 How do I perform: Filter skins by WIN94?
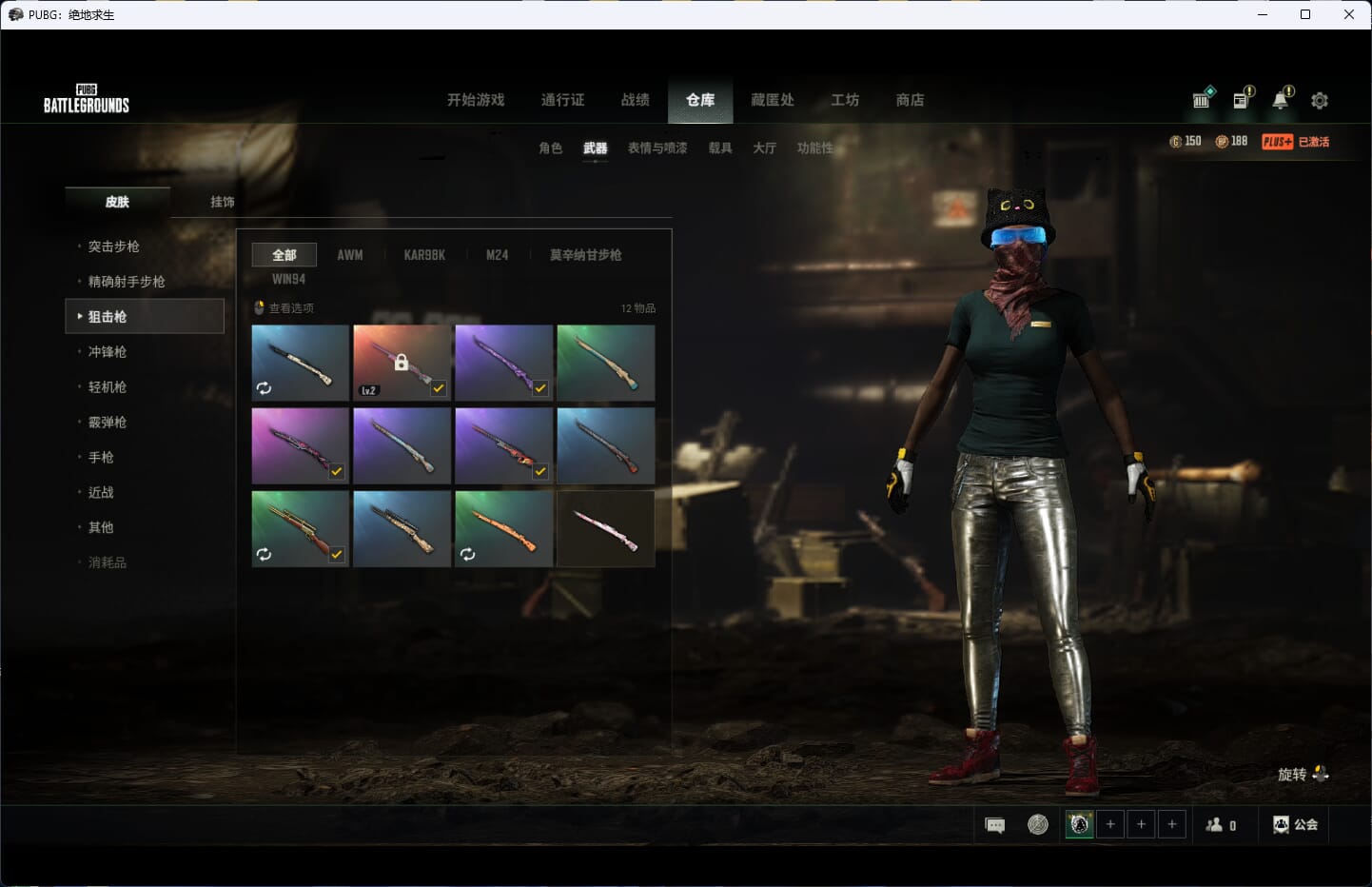[x=288, y=279]
